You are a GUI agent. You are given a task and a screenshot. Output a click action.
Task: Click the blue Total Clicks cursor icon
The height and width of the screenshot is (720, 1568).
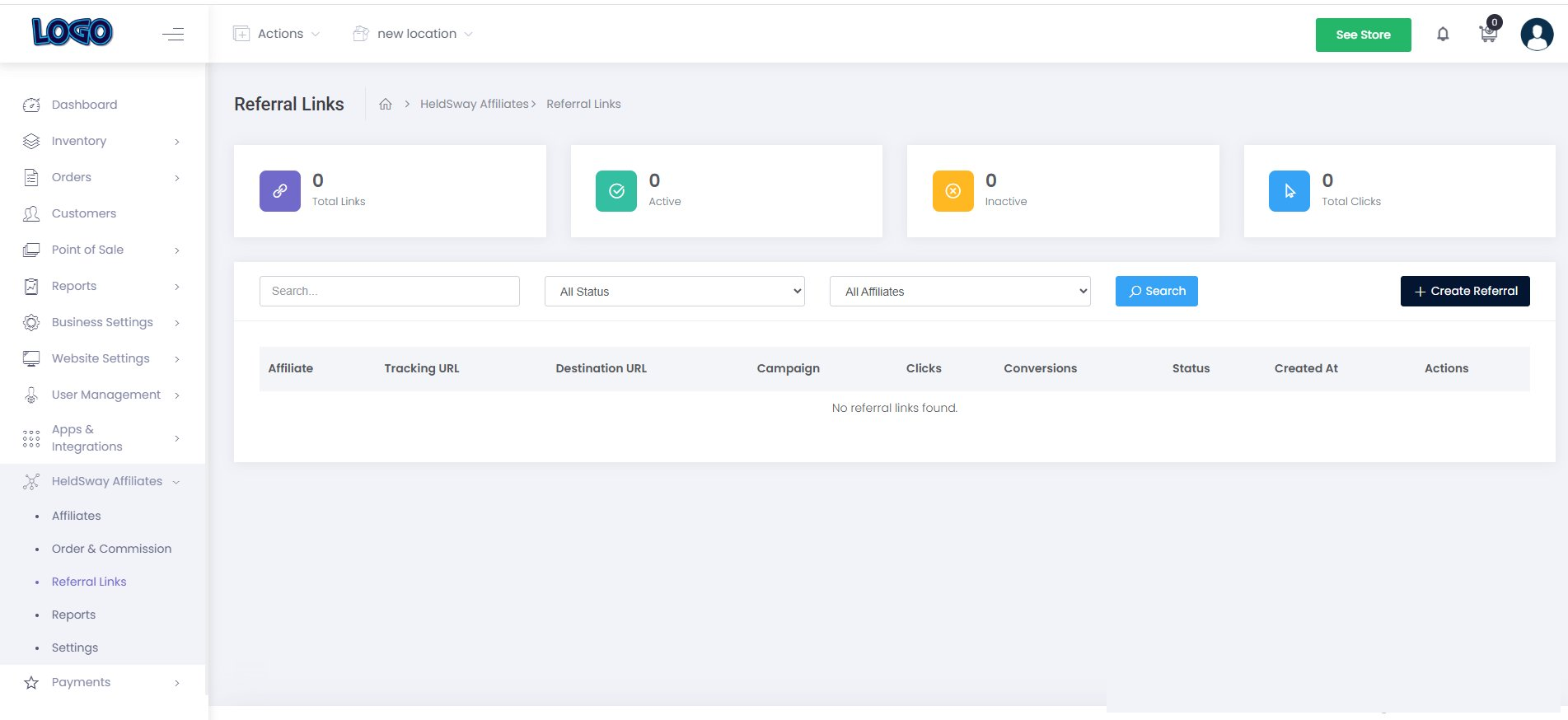click(1290, 191)
